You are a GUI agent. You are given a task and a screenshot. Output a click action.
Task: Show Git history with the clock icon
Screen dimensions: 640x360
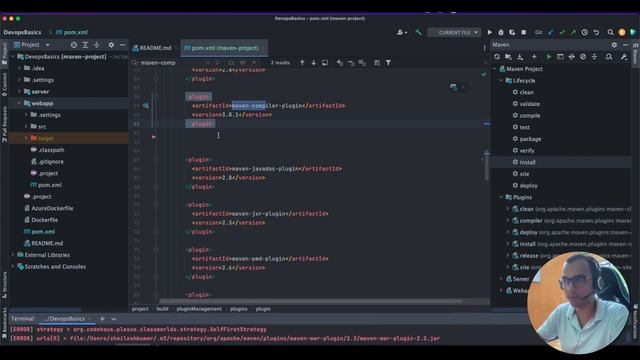(584, 32)
